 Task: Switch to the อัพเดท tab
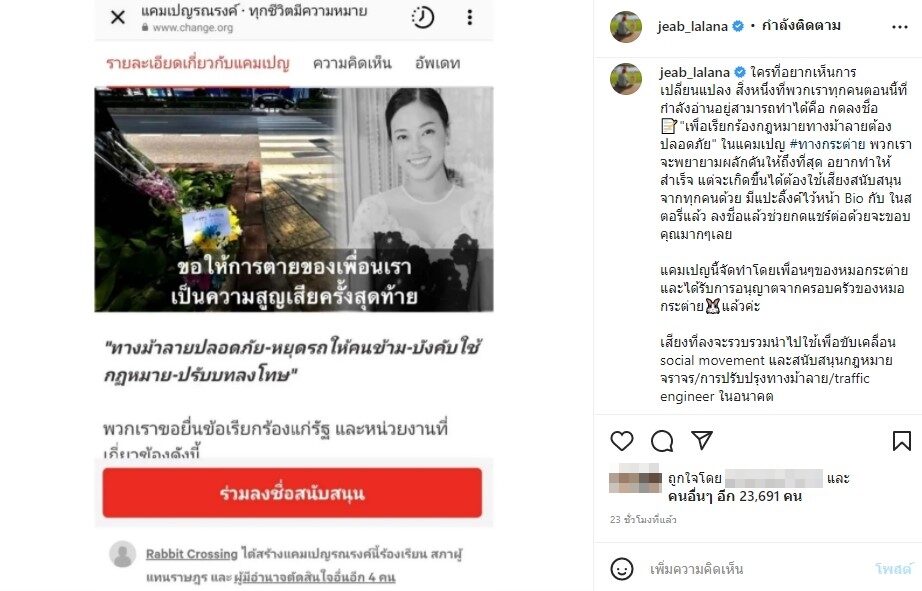coord(437,63)
